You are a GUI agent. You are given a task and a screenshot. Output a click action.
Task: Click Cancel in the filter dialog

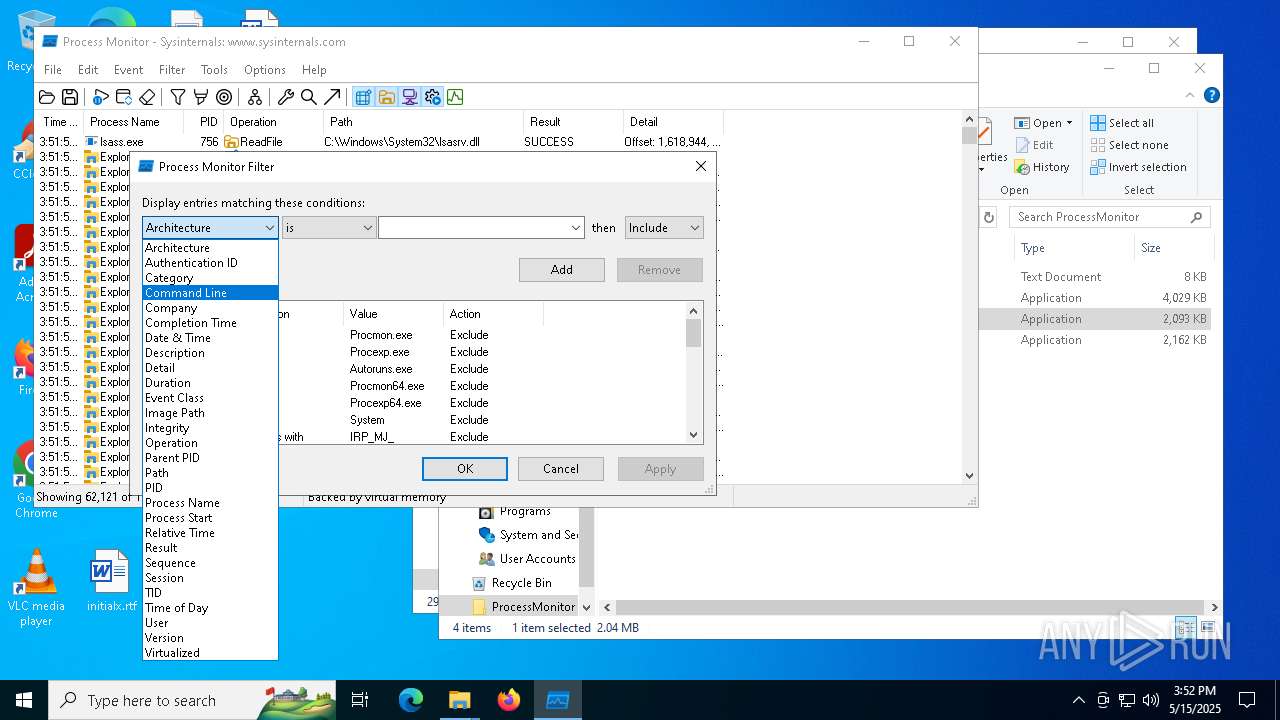coord(561,469)
